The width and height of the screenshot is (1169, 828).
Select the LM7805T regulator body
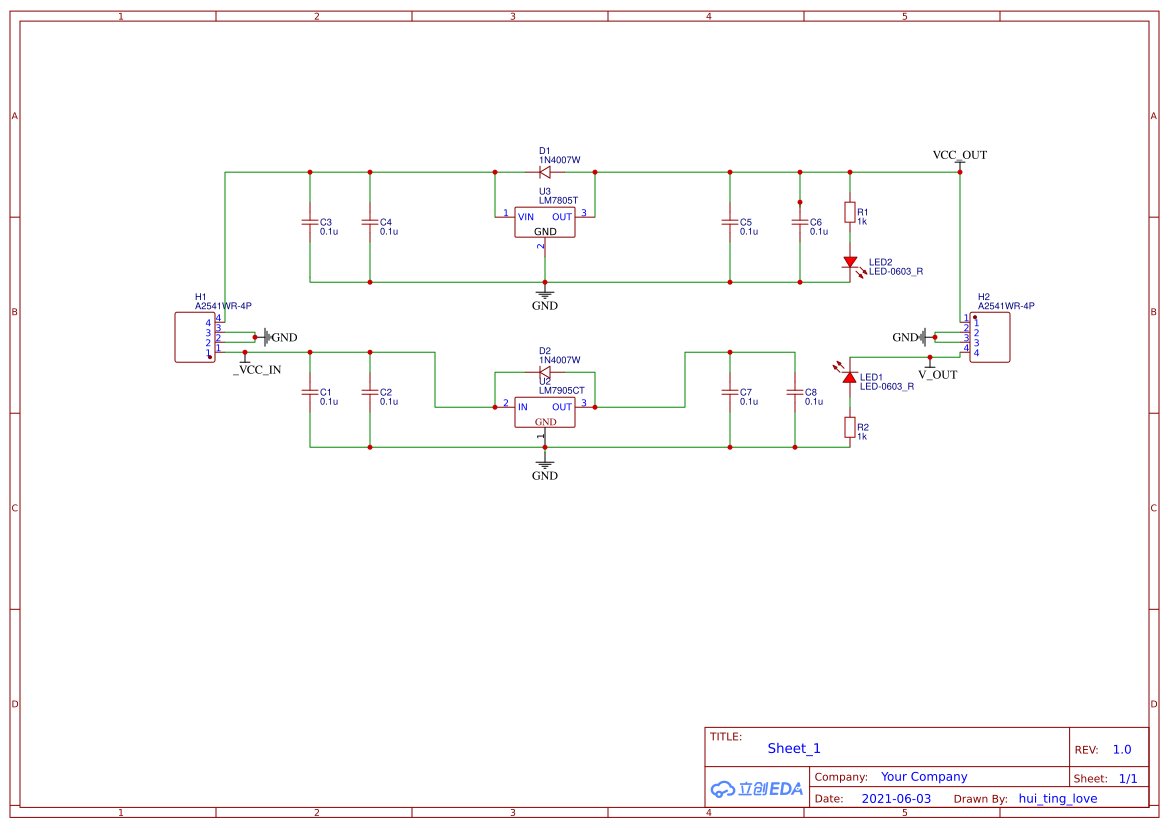point(545,223)
